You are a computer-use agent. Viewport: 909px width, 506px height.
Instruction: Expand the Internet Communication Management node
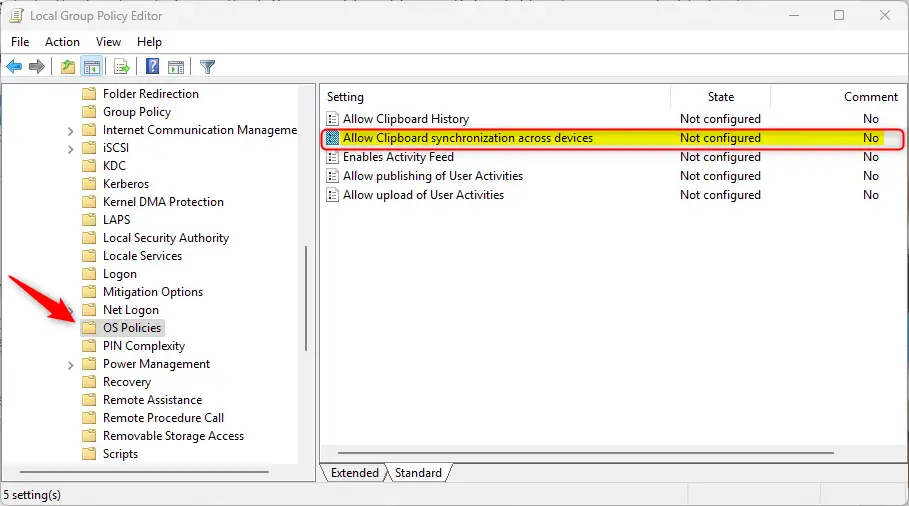tap(70, 131)
